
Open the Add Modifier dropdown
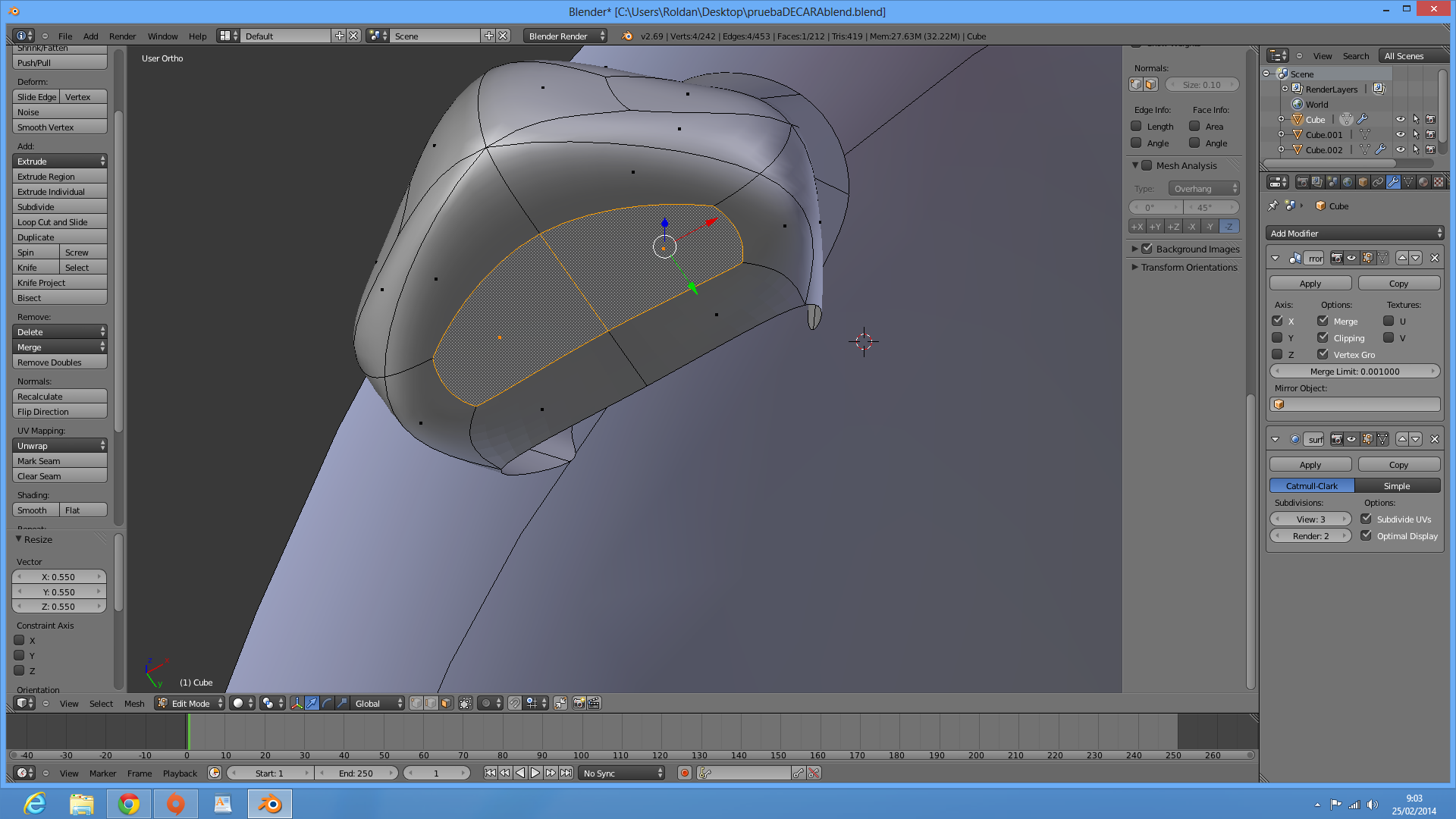1355,234
